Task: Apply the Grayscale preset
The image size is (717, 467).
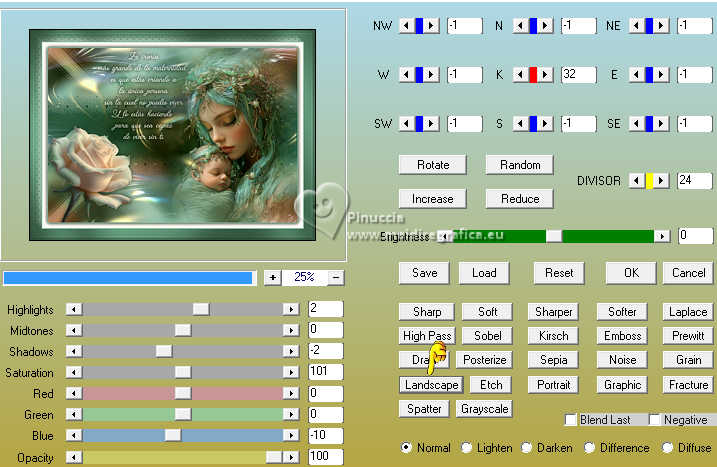Action: pyautogui.click(x=484, y=409)
